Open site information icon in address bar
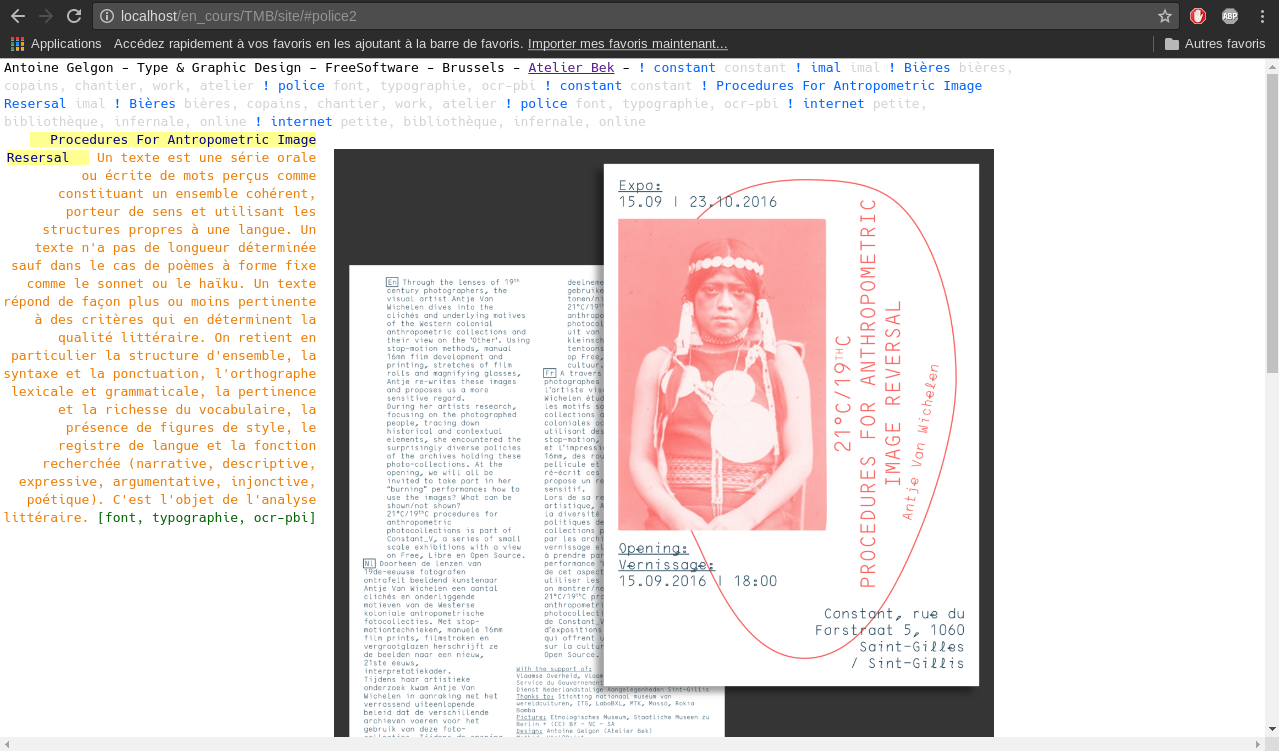Image resolution: width=1279 pixels, height=751 pixels. (x=107, y=16)
